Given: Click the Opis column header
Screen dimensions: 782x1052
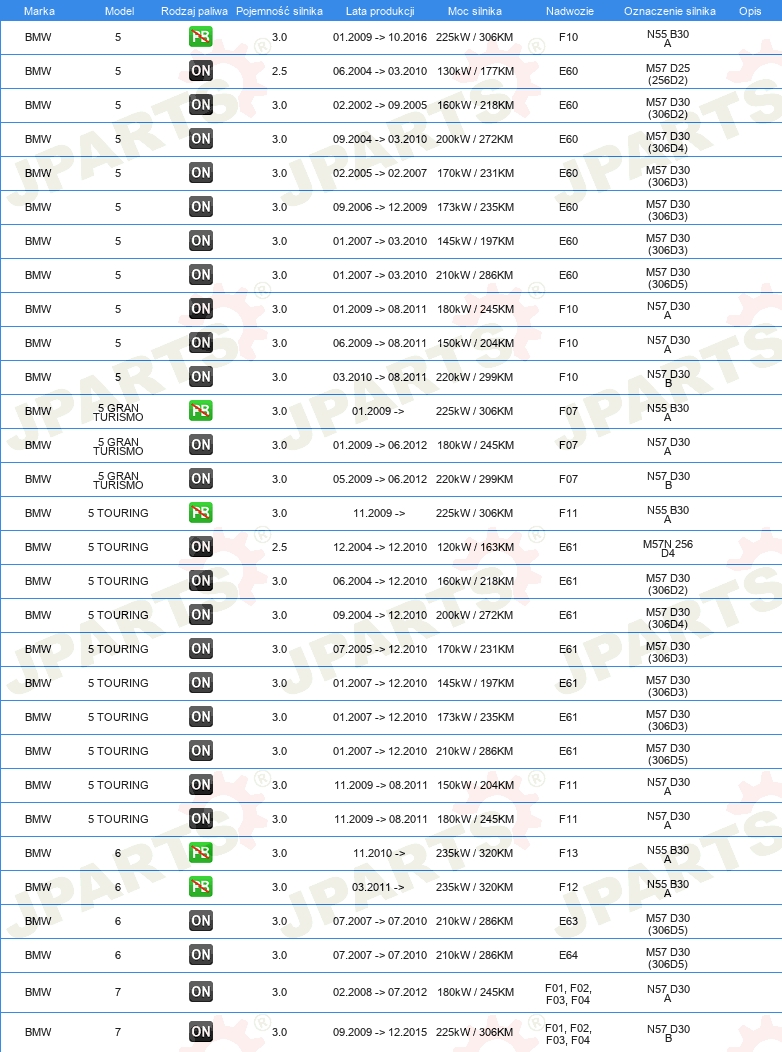Looking at the screenshot, I should pyautogui.click(x=750, y=11).
